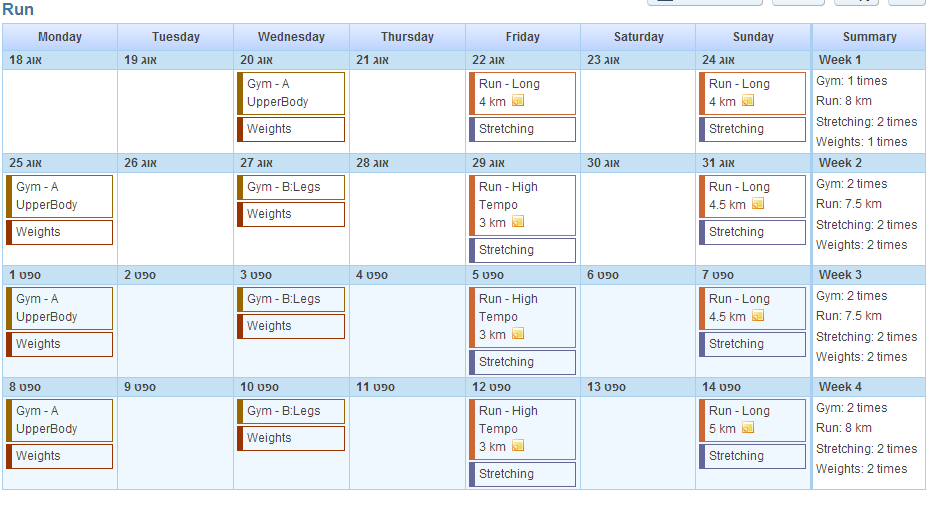Click the Saturday Sep 13 date header

[638, 387]
